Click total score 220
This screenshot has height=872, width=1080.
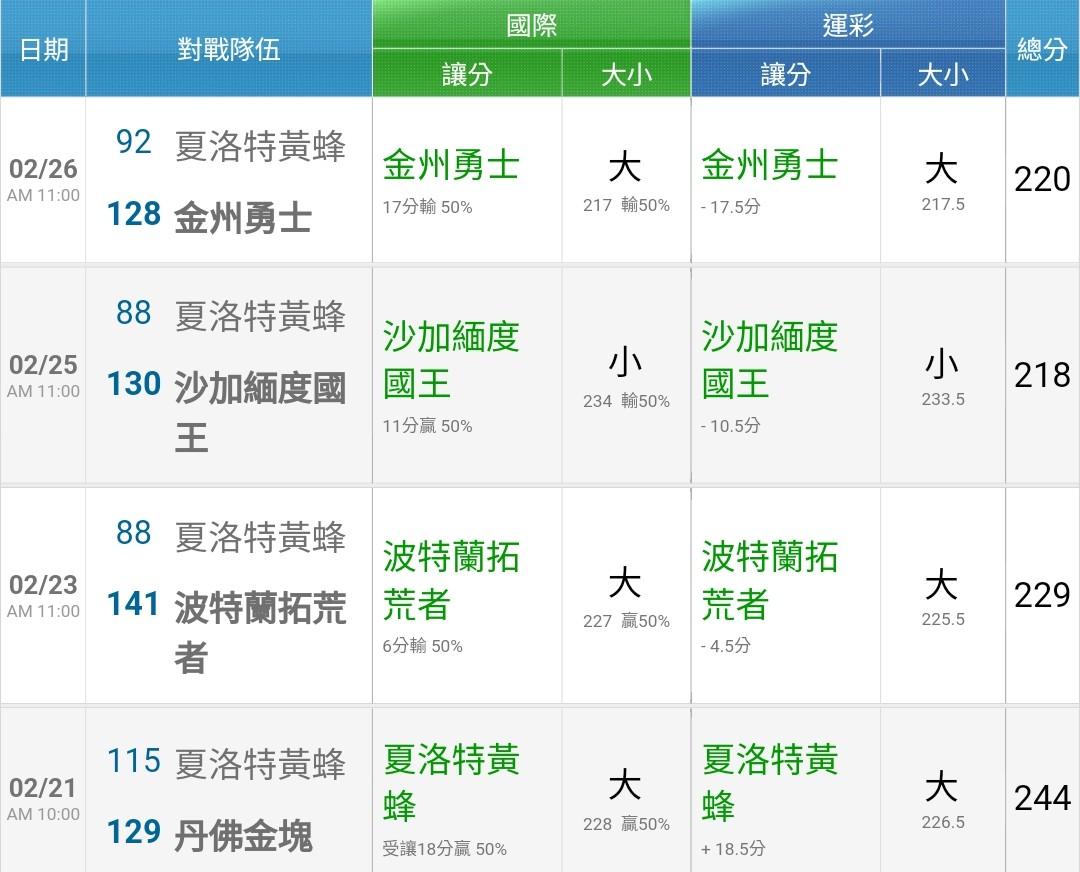tap(1042, 179)
